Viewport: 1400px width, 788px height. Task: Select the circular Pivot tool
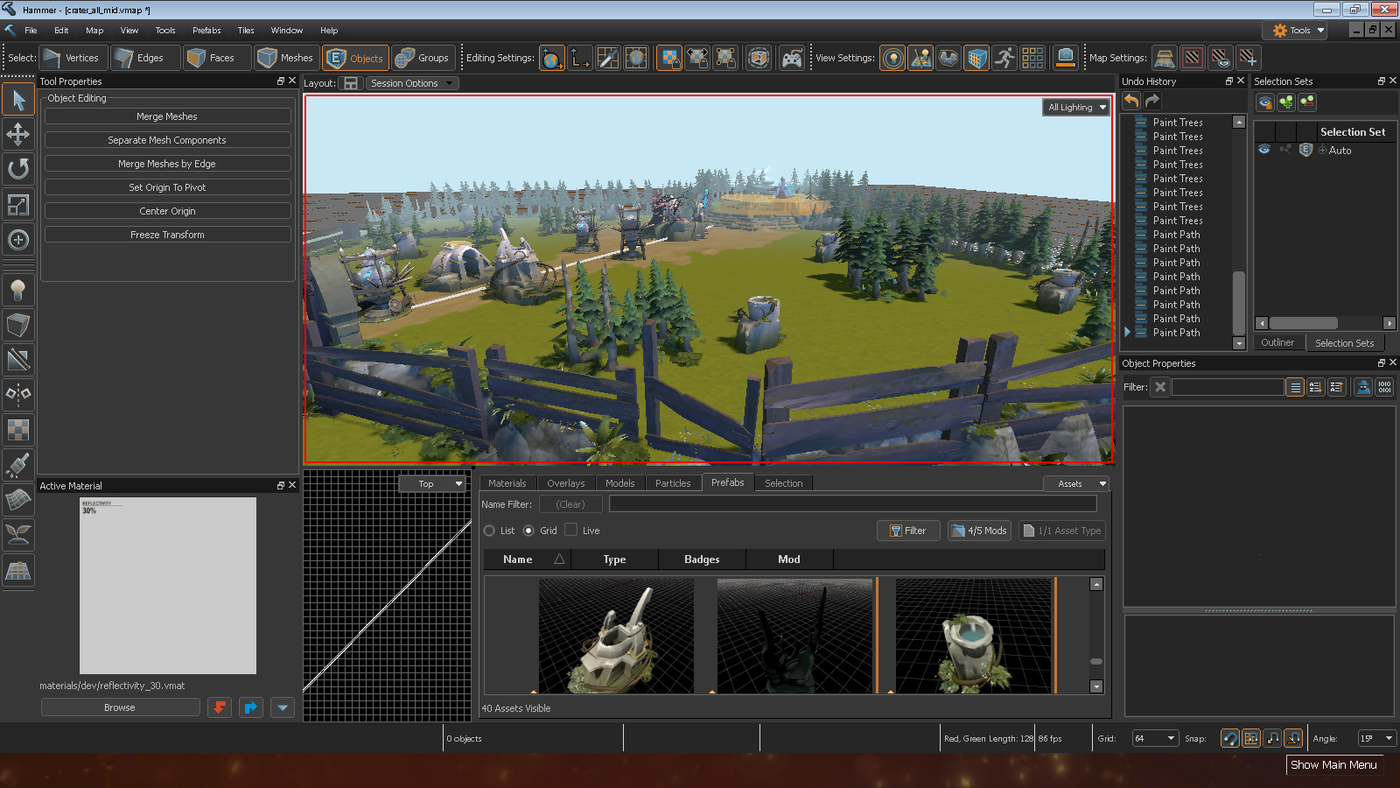point(18,239)
